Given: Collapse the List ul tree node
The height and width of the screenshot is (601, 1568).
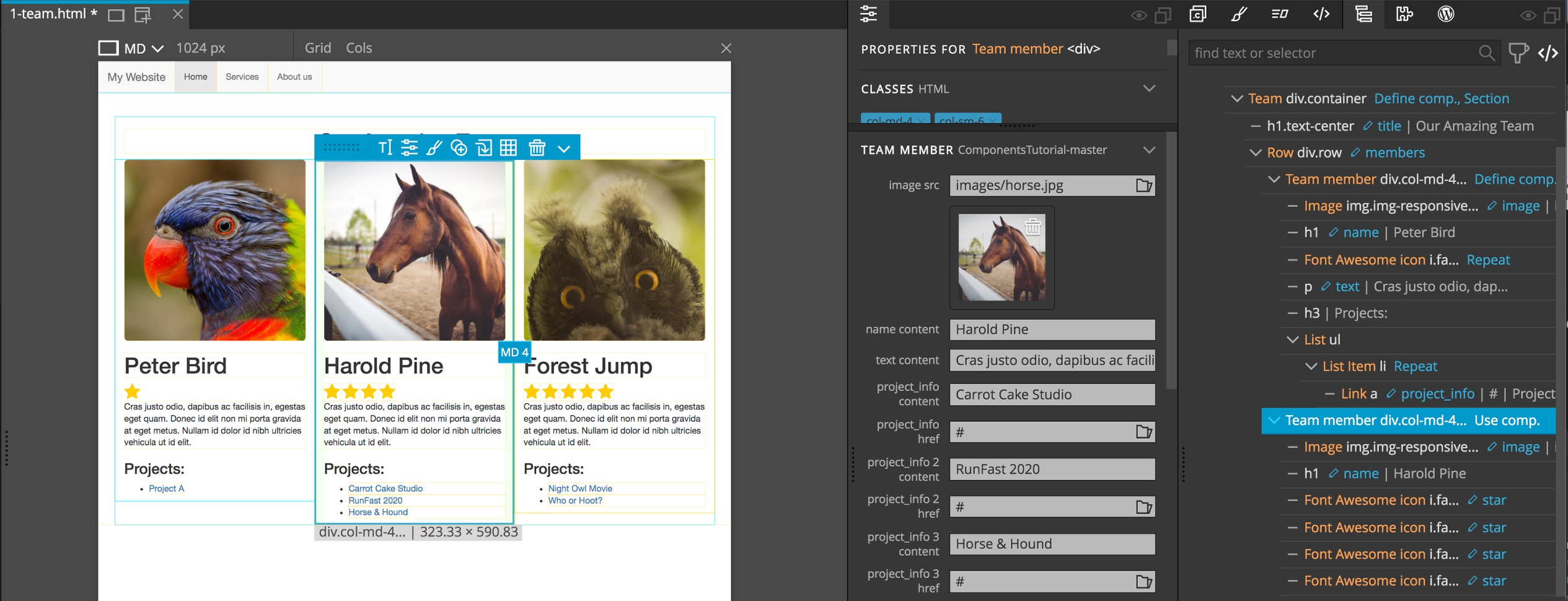Looking at the screenshot, I should click(1292, 340).
